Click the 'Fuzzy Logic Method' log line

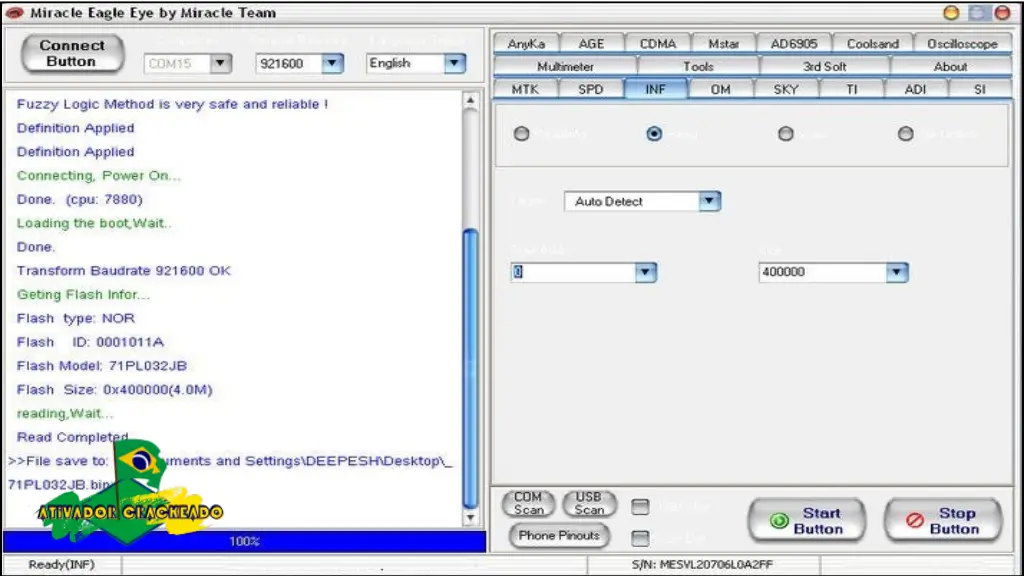[x=172, y=104]
